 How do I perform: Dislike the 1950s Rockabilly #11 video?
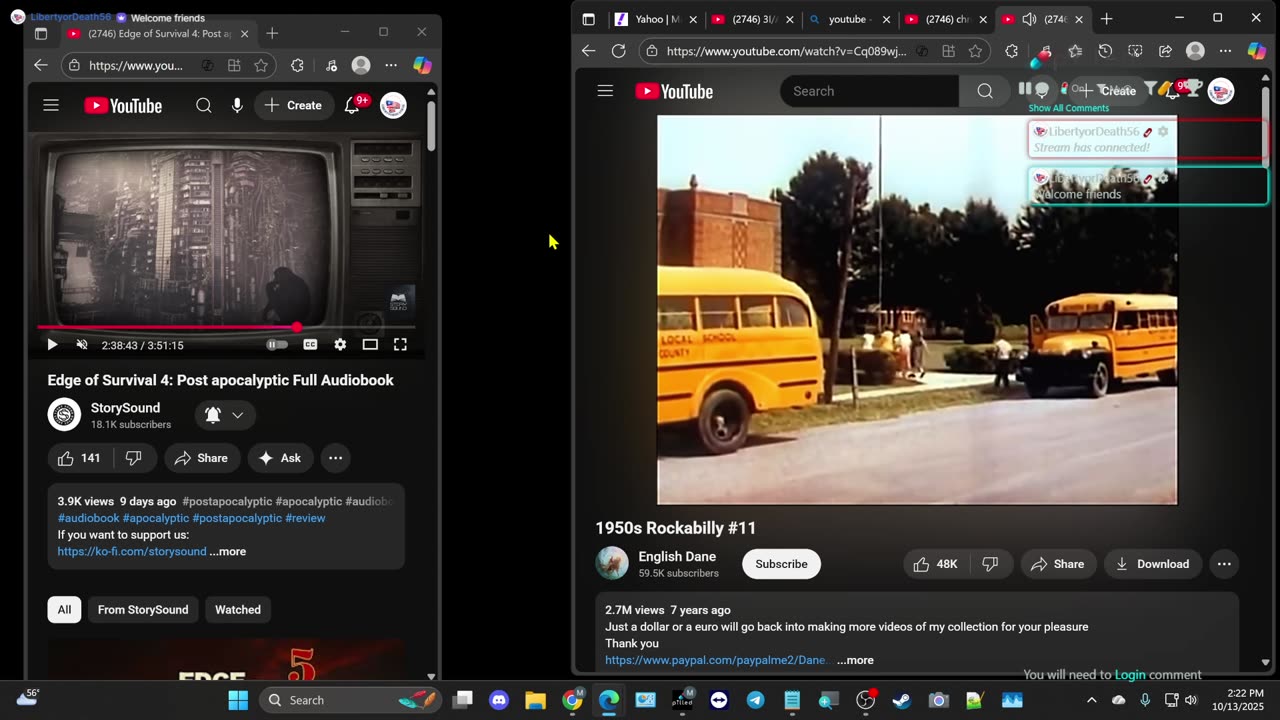coord(991,564)
